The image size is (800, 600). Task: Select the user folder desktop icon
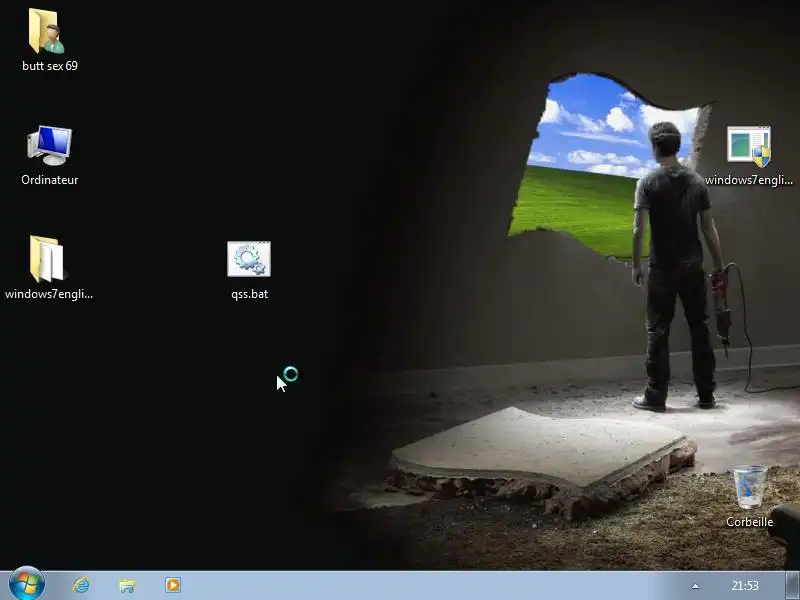47,31
